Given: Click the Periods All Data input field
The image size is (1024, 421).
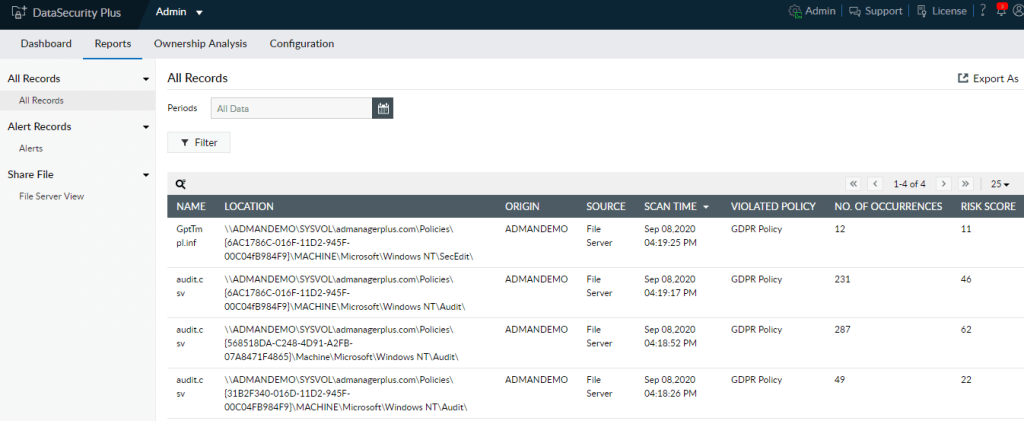Looking at the screenshot, I should 290,108.
